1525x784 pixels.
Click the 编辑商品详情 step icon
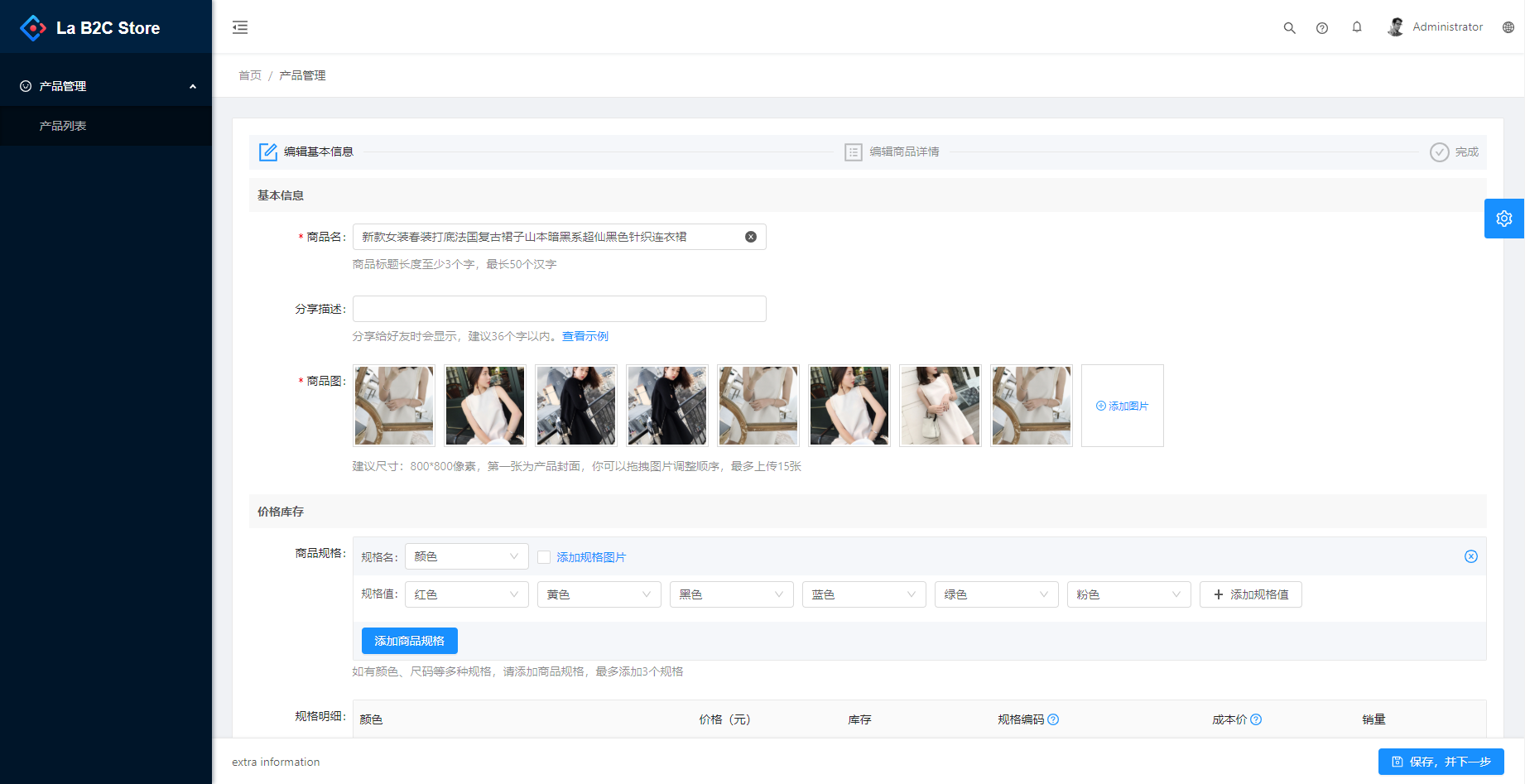pos(854,152)
